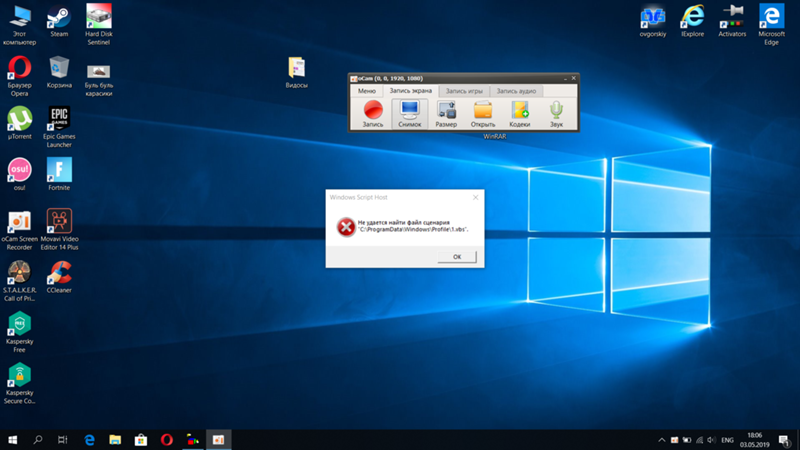This screenshot has height=450, width=800.
Task: Select the IExplore desktop icon
Action: 692,20
